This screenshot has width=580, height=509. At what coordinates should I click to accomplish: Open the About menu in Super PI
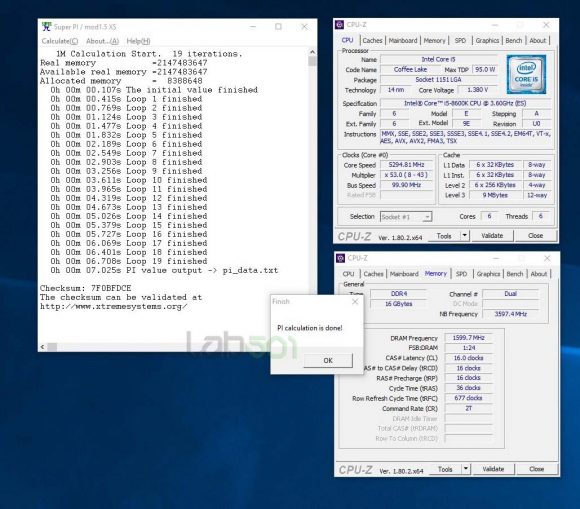point(102,41)
